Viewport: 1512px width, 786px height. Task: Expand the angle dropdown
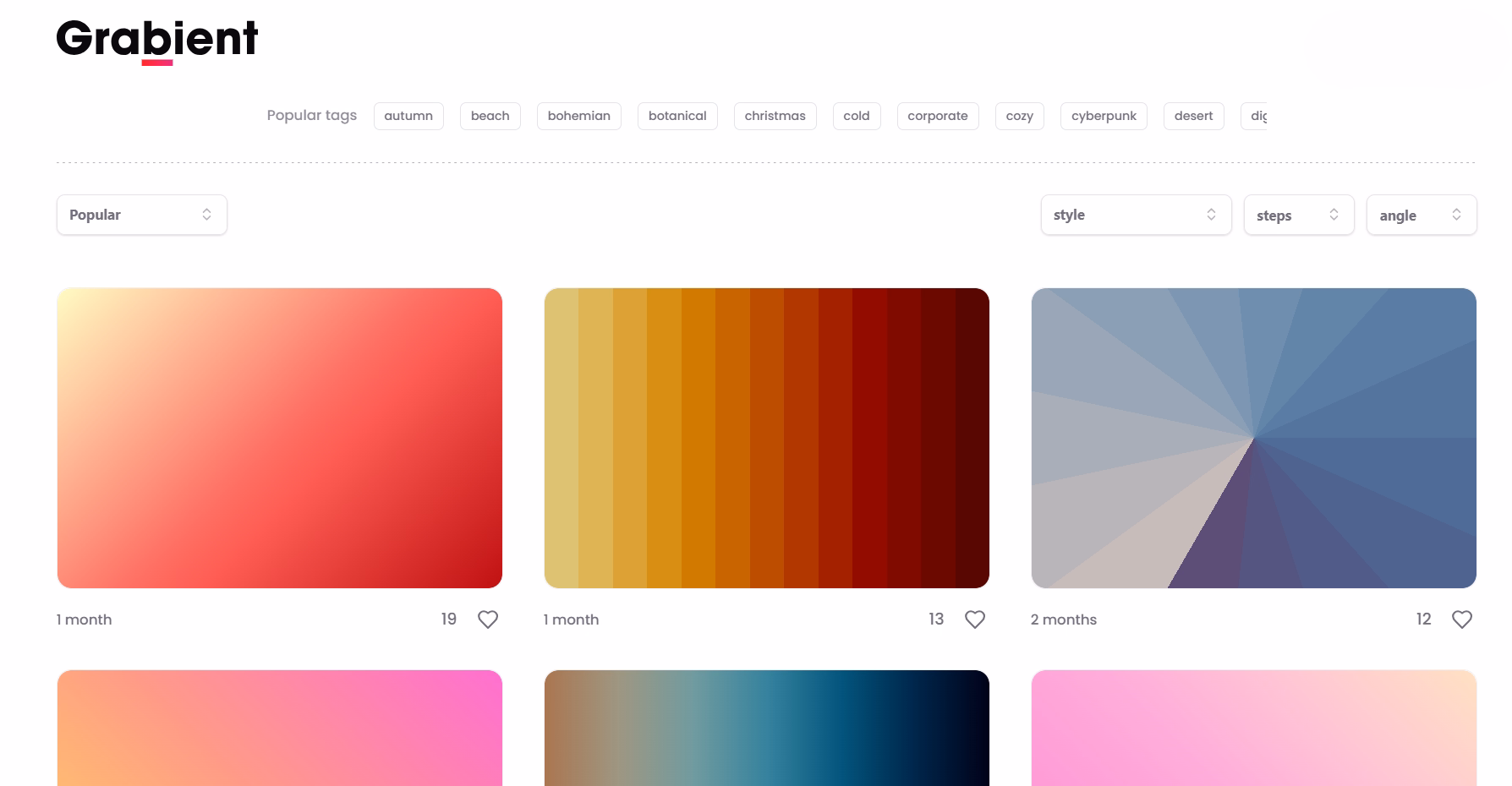pos(1422,215)
